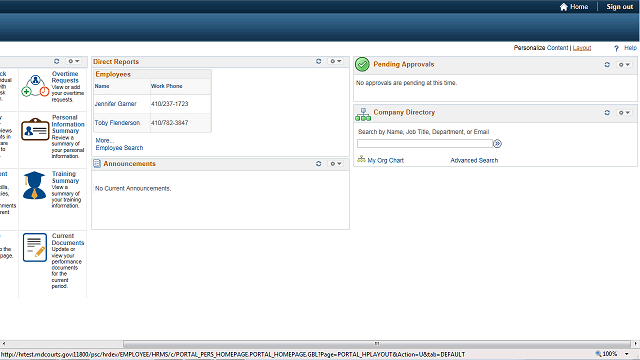Refresh the Direct Reports pagelet
The image size is (640, 360).
point(318,61)
